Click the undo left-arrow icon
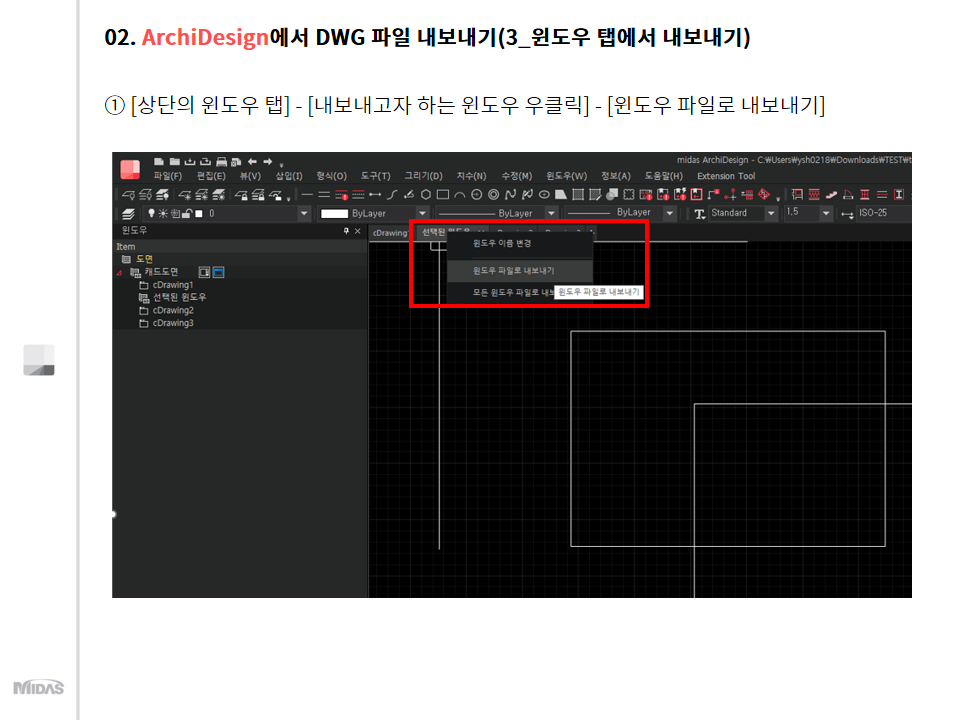960x720 pixels. [x=252, y=162]
